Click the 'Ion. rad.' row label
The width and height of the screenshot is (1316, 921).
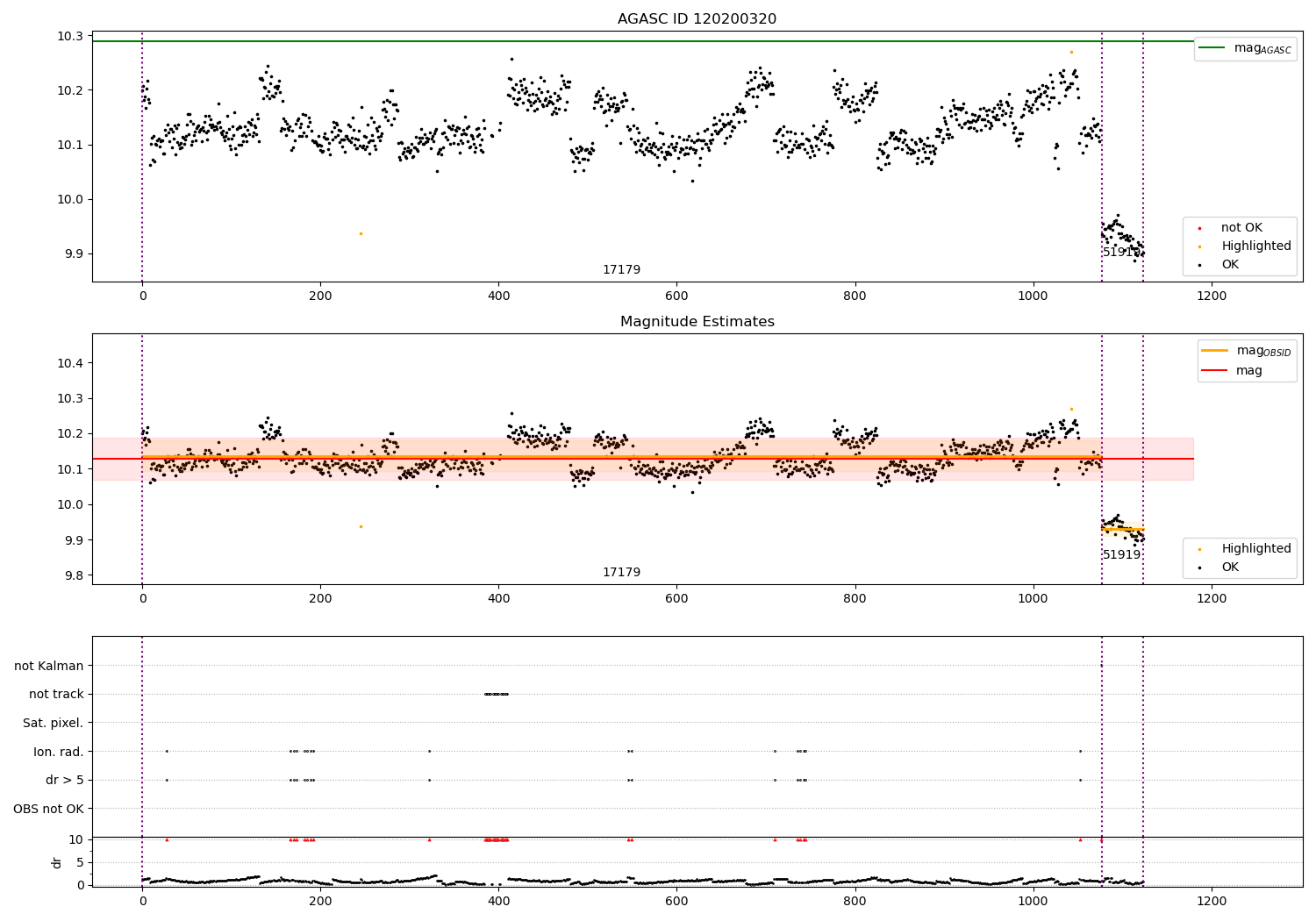[x=59, y=753]
